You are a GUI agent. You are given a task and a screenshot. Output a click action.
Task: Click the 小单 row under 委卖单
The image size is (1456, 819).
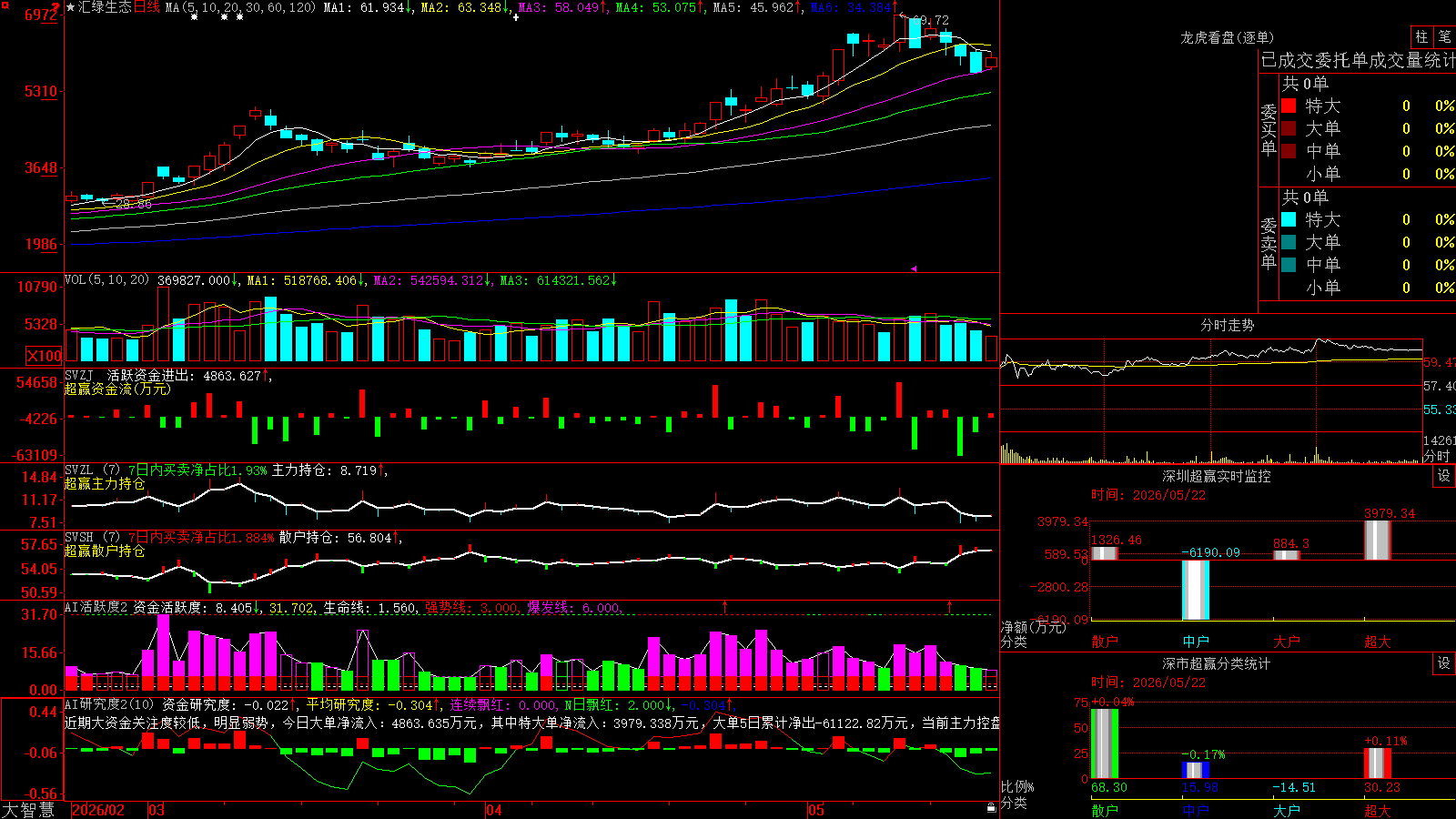(x=1368, y=288)
